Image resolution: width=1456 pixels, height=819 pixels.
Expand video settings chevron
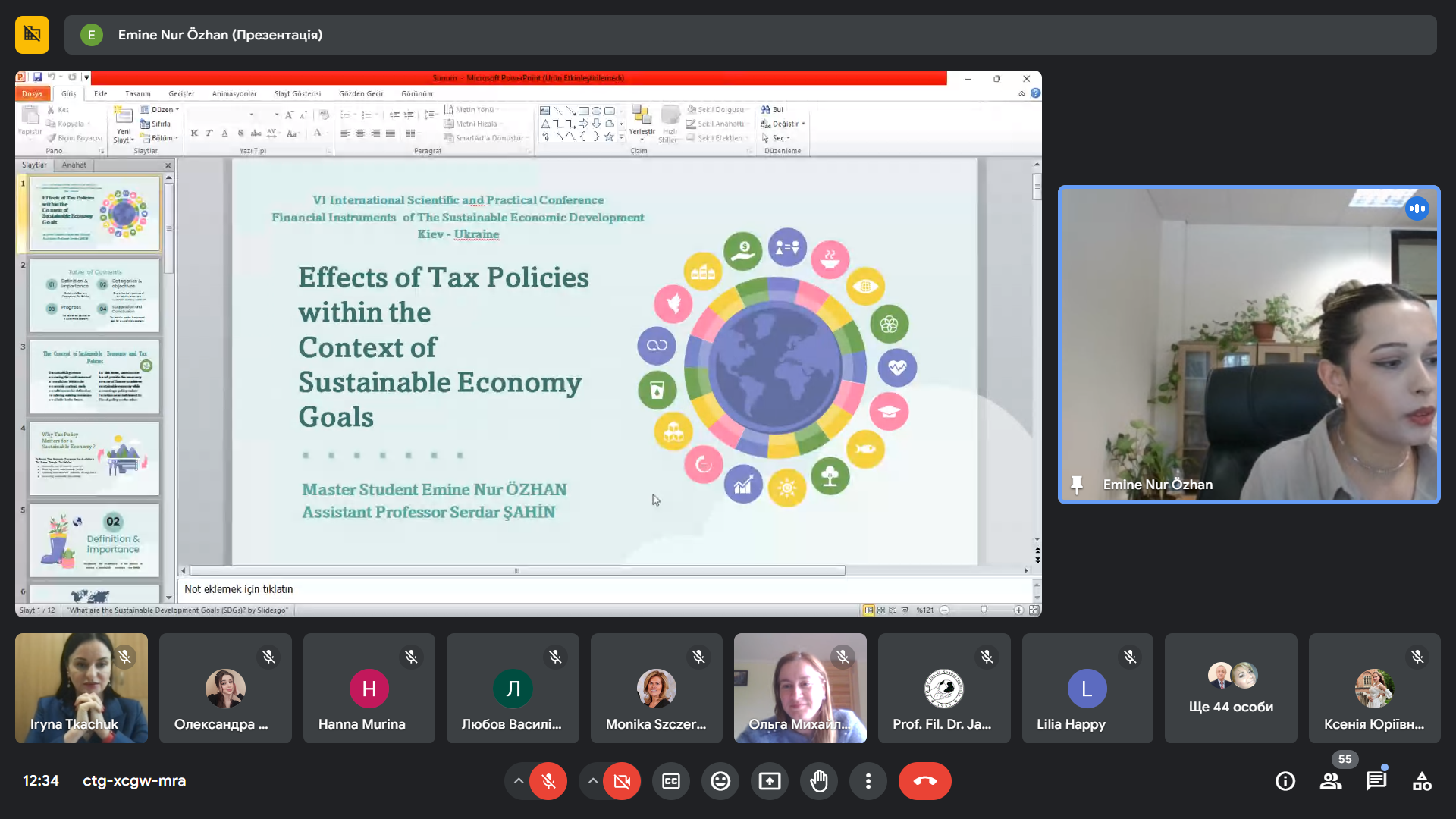pos(593,781)
